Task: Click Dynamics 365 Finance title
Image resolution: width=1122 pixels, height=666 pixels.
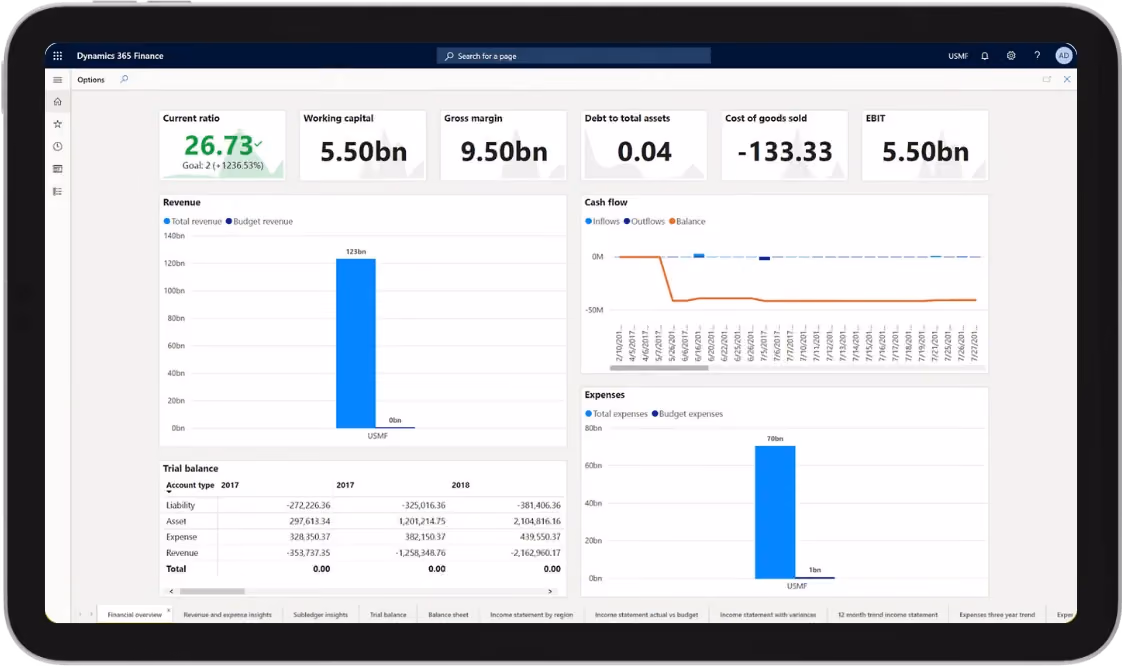Action: 120,56
